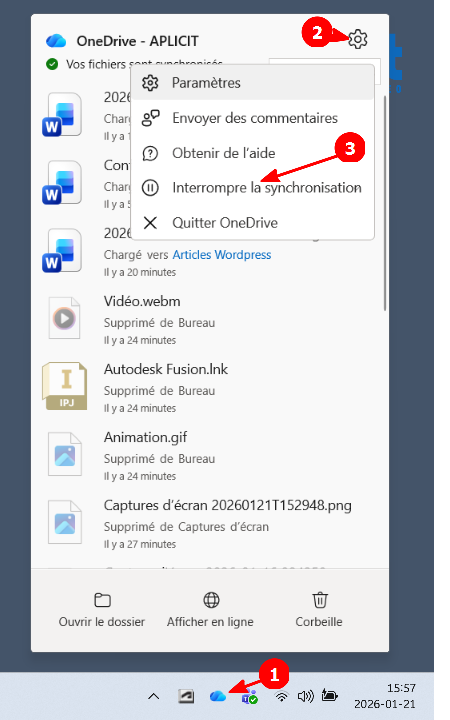Click the Paramètres gear icon in menu

150,83
